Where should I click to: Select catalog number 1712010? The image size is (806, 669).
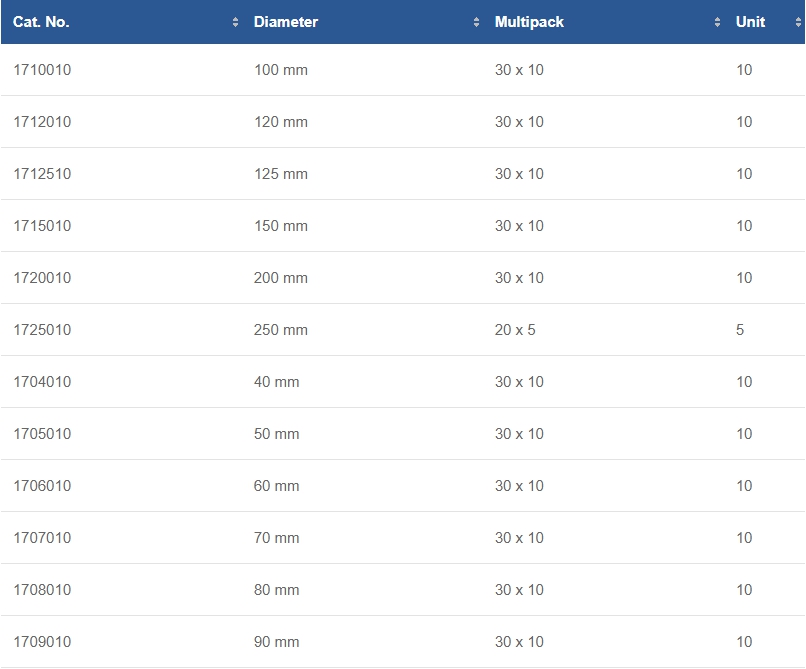(x=42, y=122)
